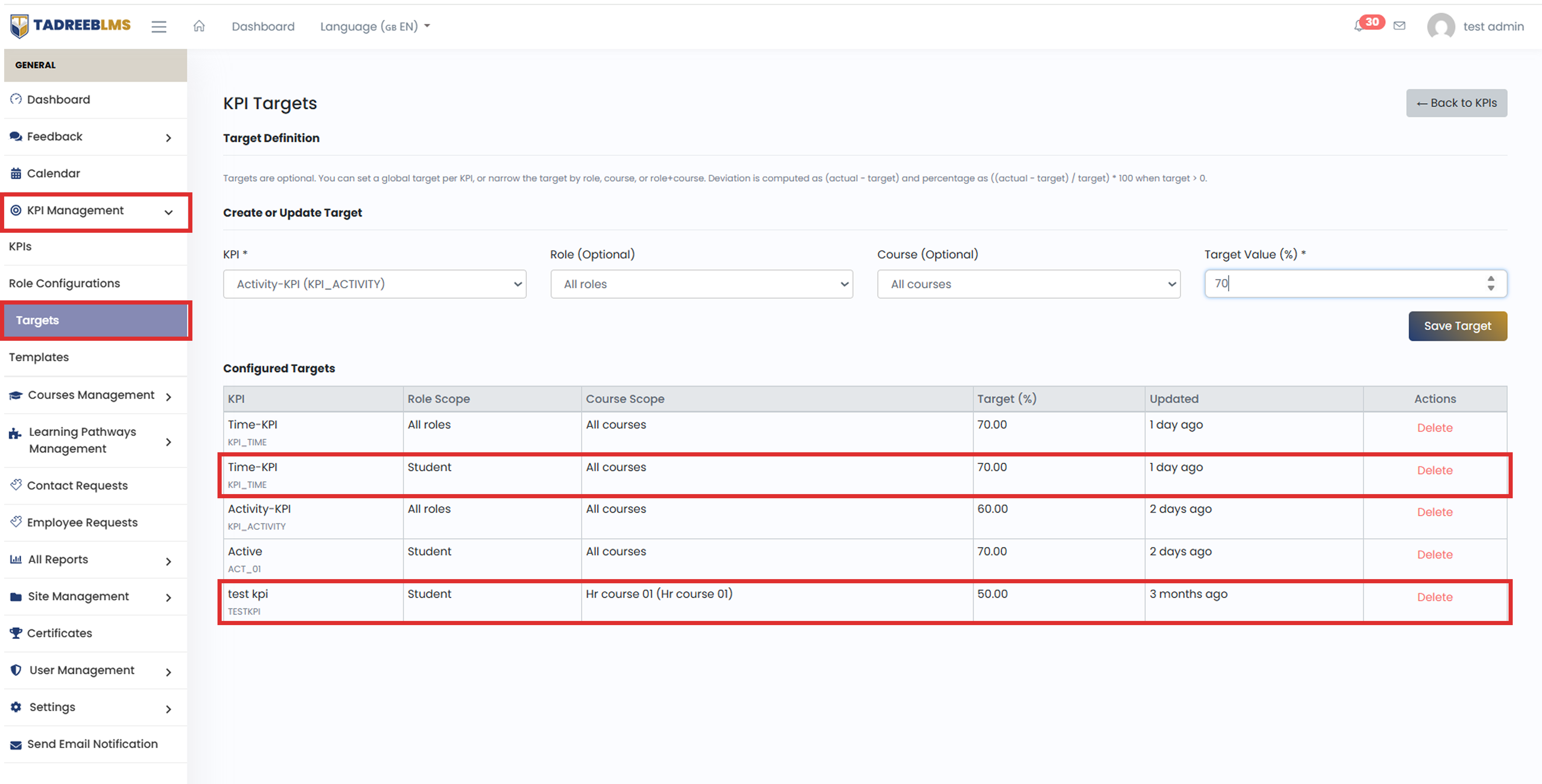Open the Language (EN) dropdown
This screenshot has width=1542, height=784.
[375, 26]
